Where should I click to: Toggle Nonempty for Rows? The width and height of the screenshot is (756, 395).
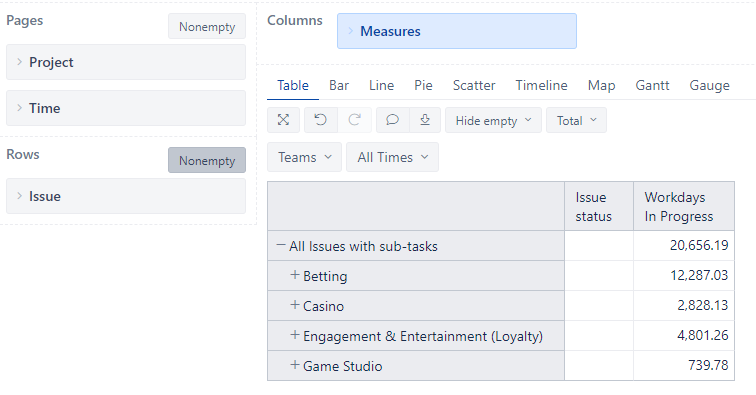(207, 161)
